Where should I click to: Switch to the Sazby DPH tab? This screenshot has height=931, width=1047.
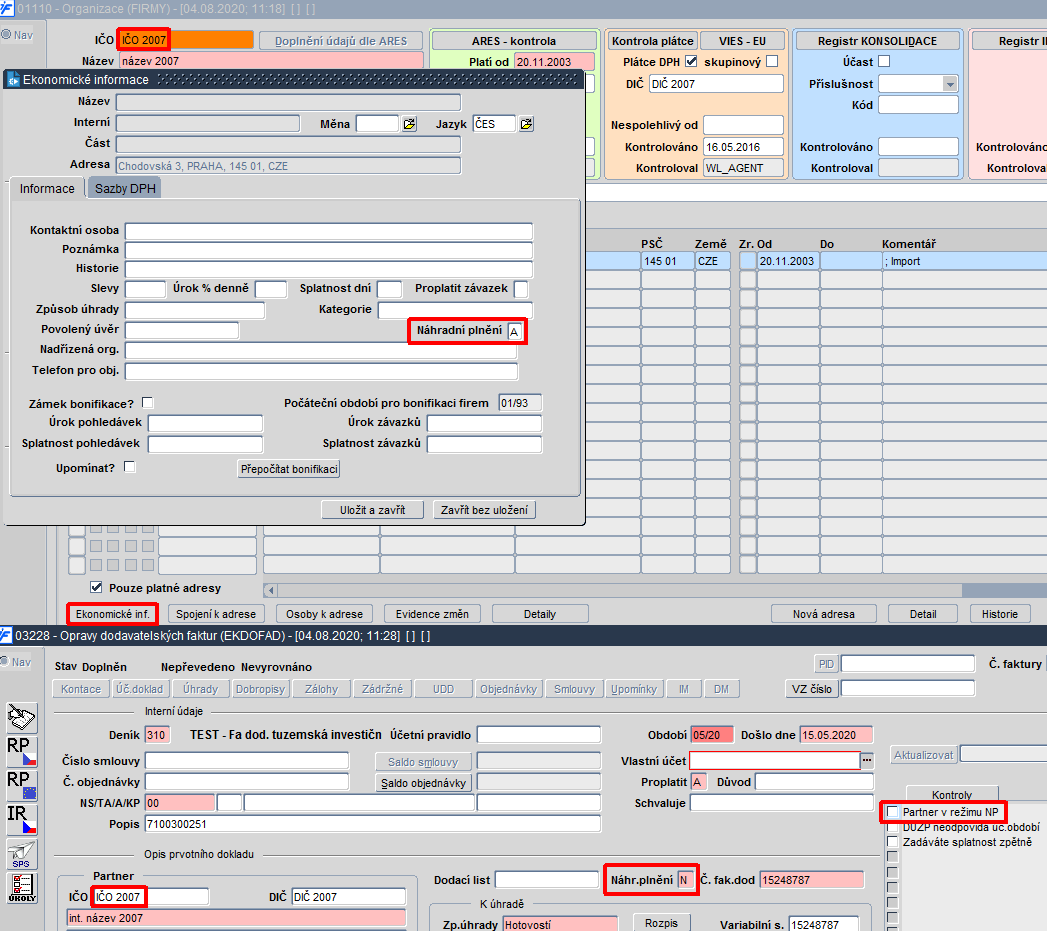click(x=125, y=188)
